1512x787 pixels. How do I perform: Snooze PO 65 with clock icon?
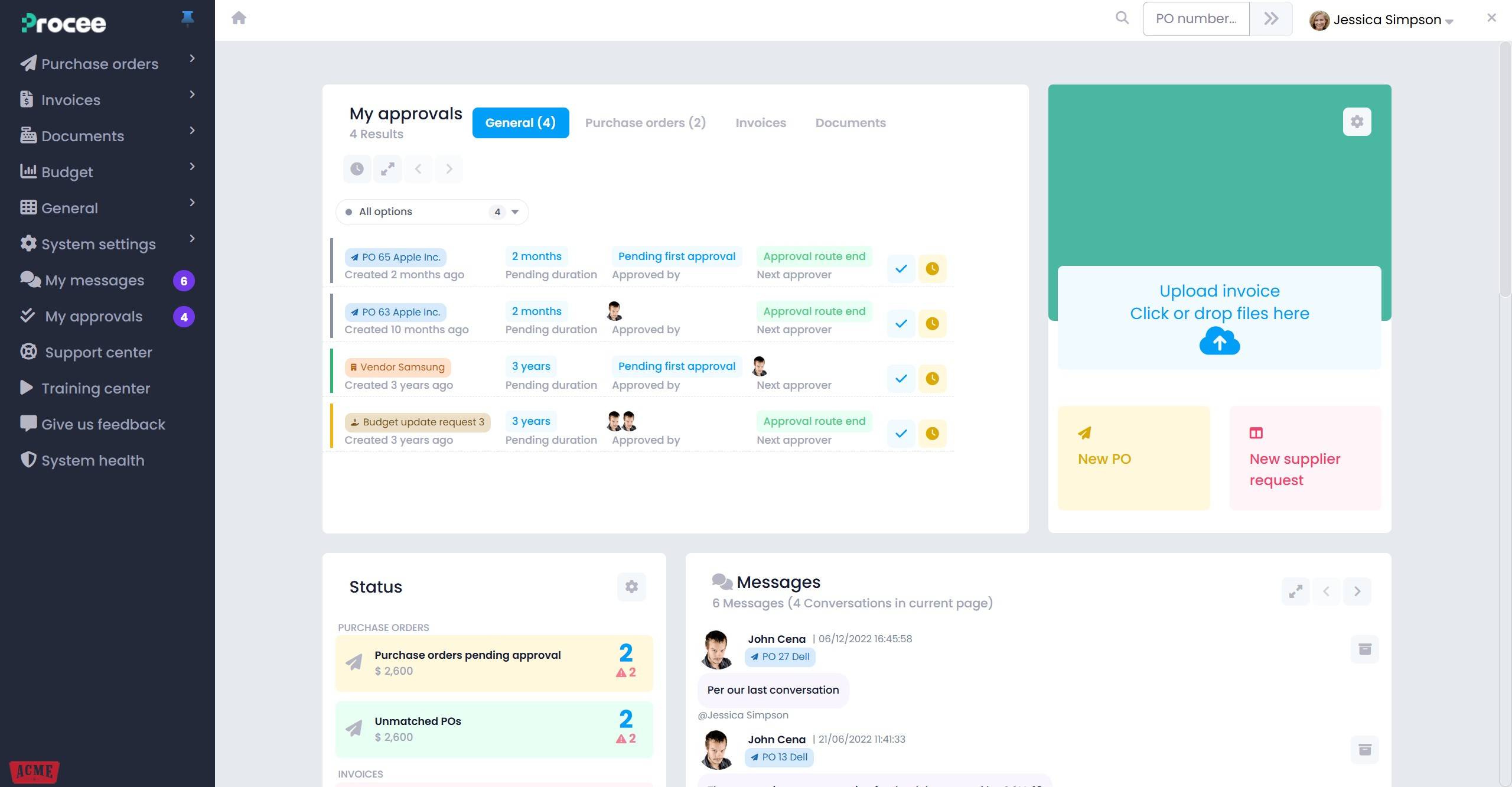click(932, 269)
